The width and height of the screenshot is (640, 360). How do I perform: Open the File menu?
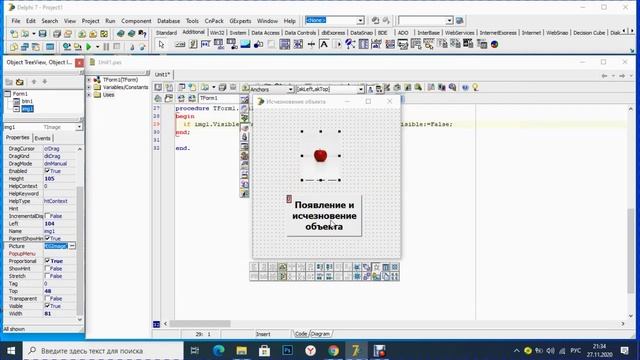pos(16,21)
